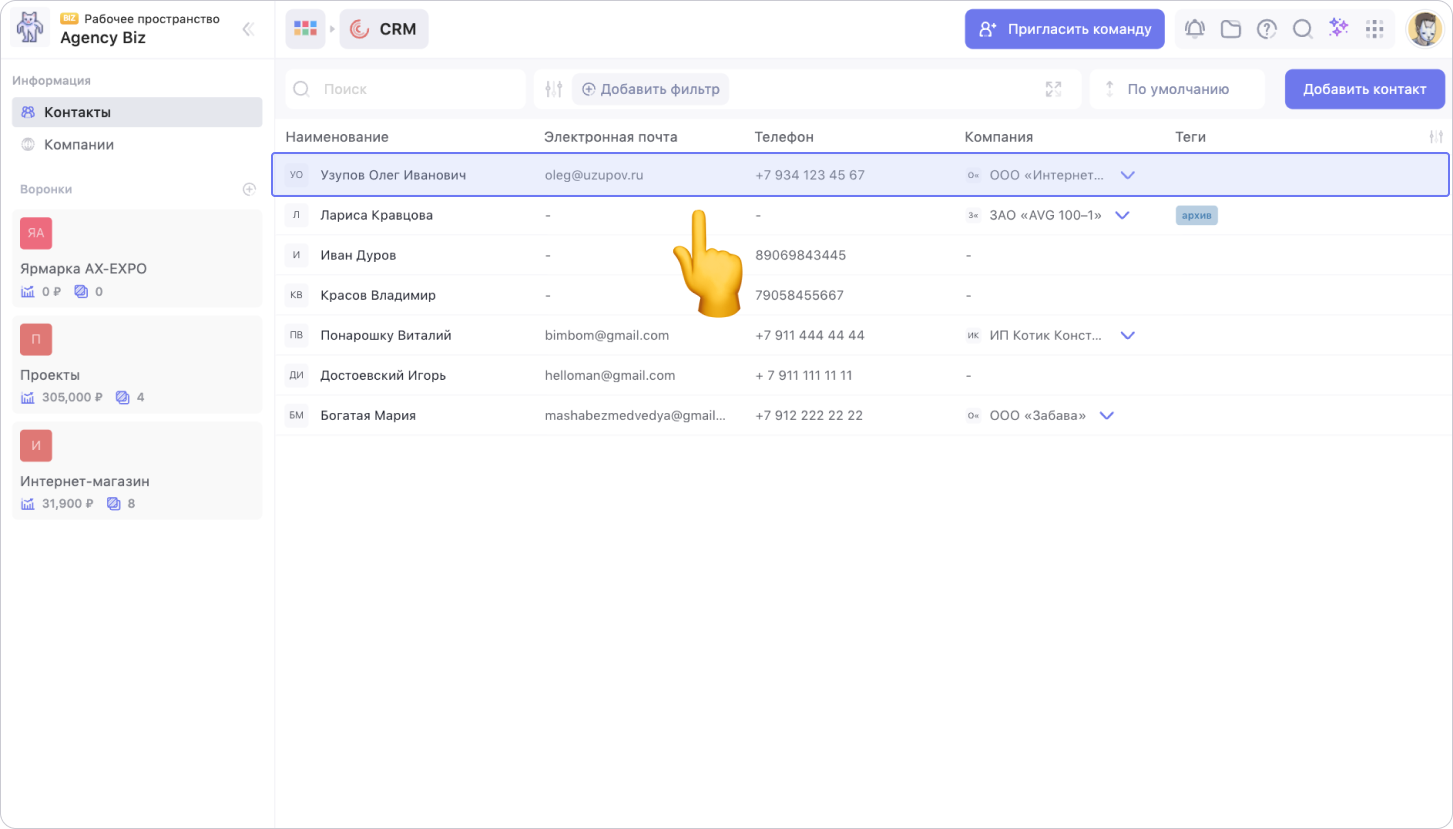Click the expand fullscreen icon in filter bar

(x=1053, y=89)
